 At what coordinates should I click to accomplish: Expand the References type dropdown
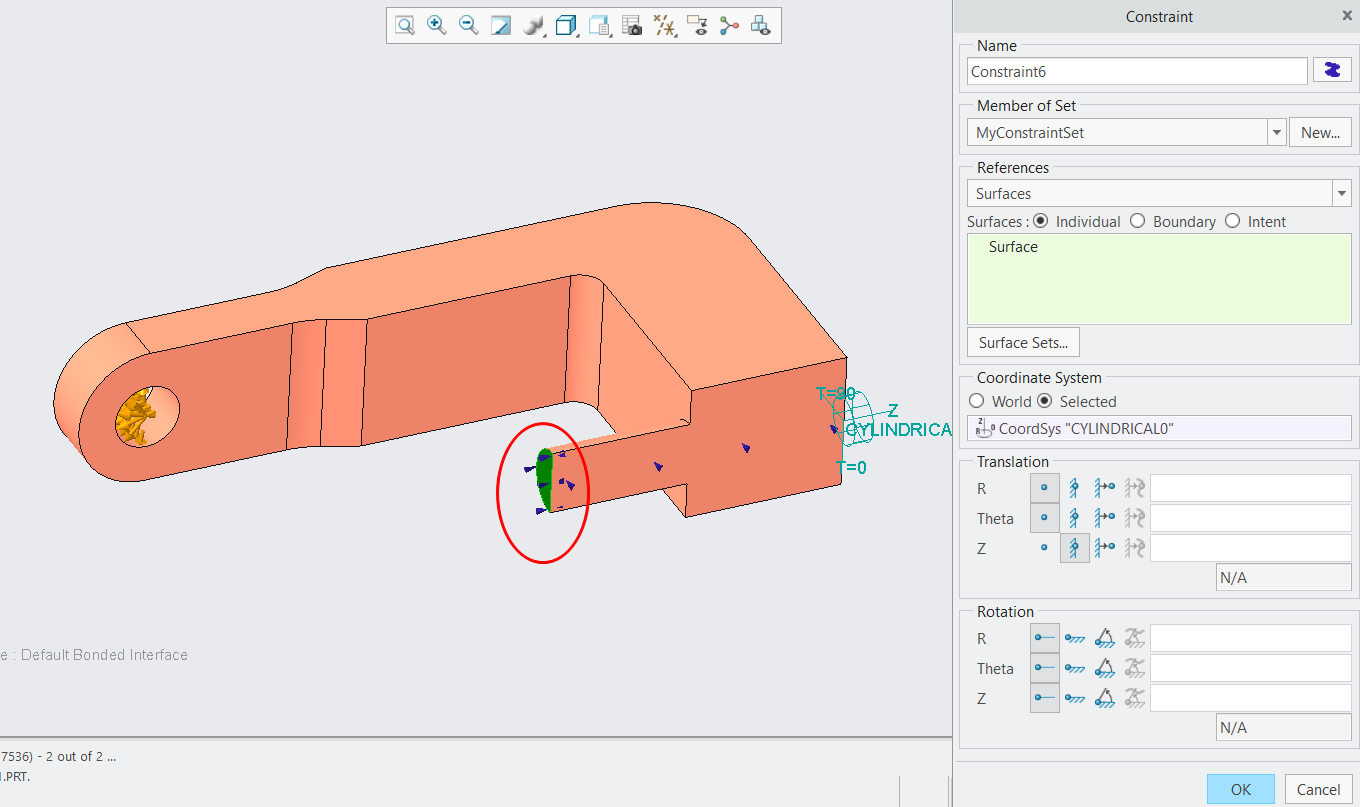(x=1342, y=193)
